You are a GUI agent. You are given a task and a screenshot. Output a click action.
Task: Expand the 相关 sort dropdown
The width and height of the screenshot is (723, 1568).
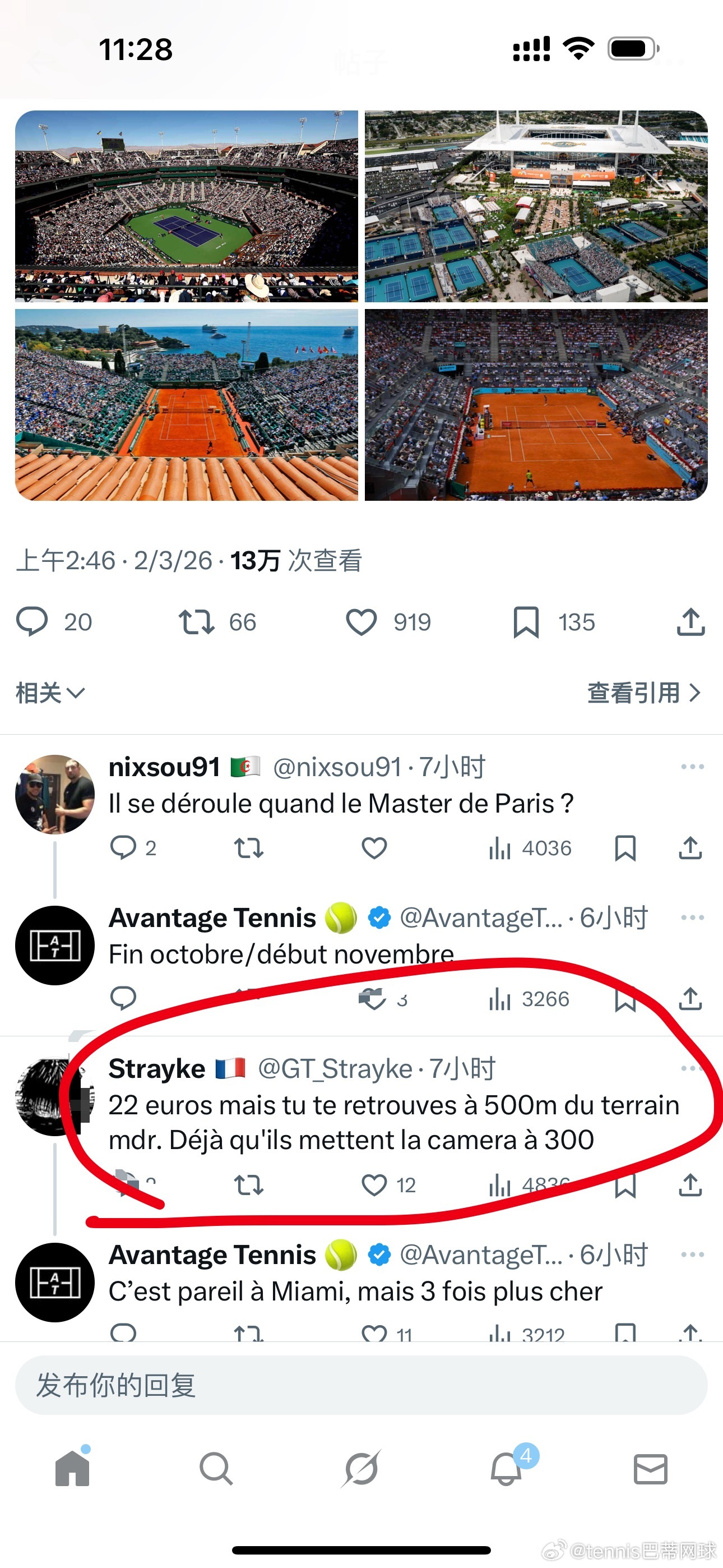50,693
